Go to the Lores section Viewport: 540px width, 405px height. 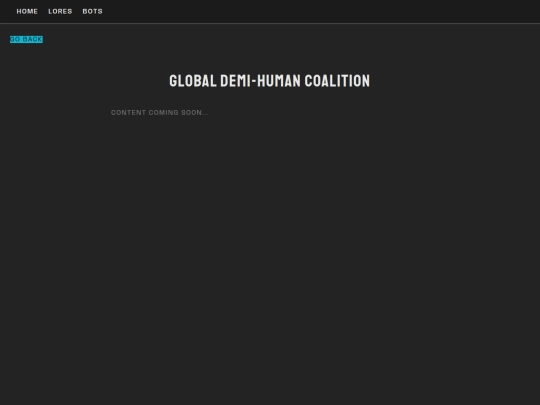click(60, 11)
